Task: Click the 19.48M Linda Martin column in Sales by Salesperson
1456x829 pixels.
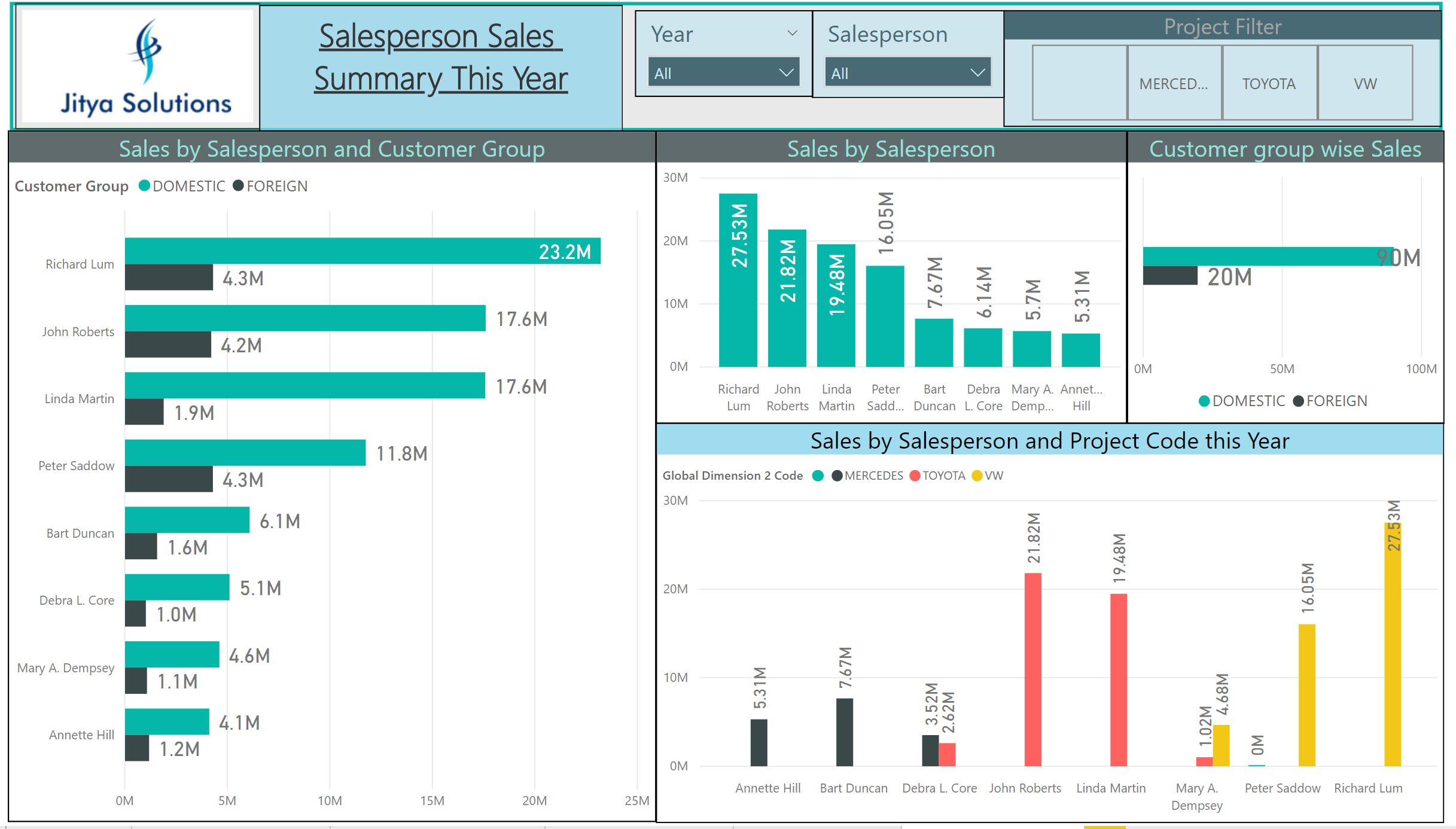Action: tap(836, 305)
